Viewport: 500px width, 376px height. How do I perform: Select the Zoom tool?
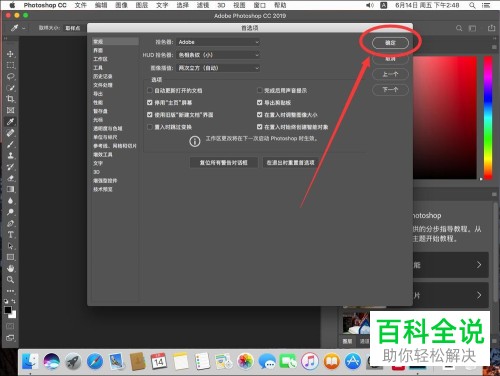10,280
